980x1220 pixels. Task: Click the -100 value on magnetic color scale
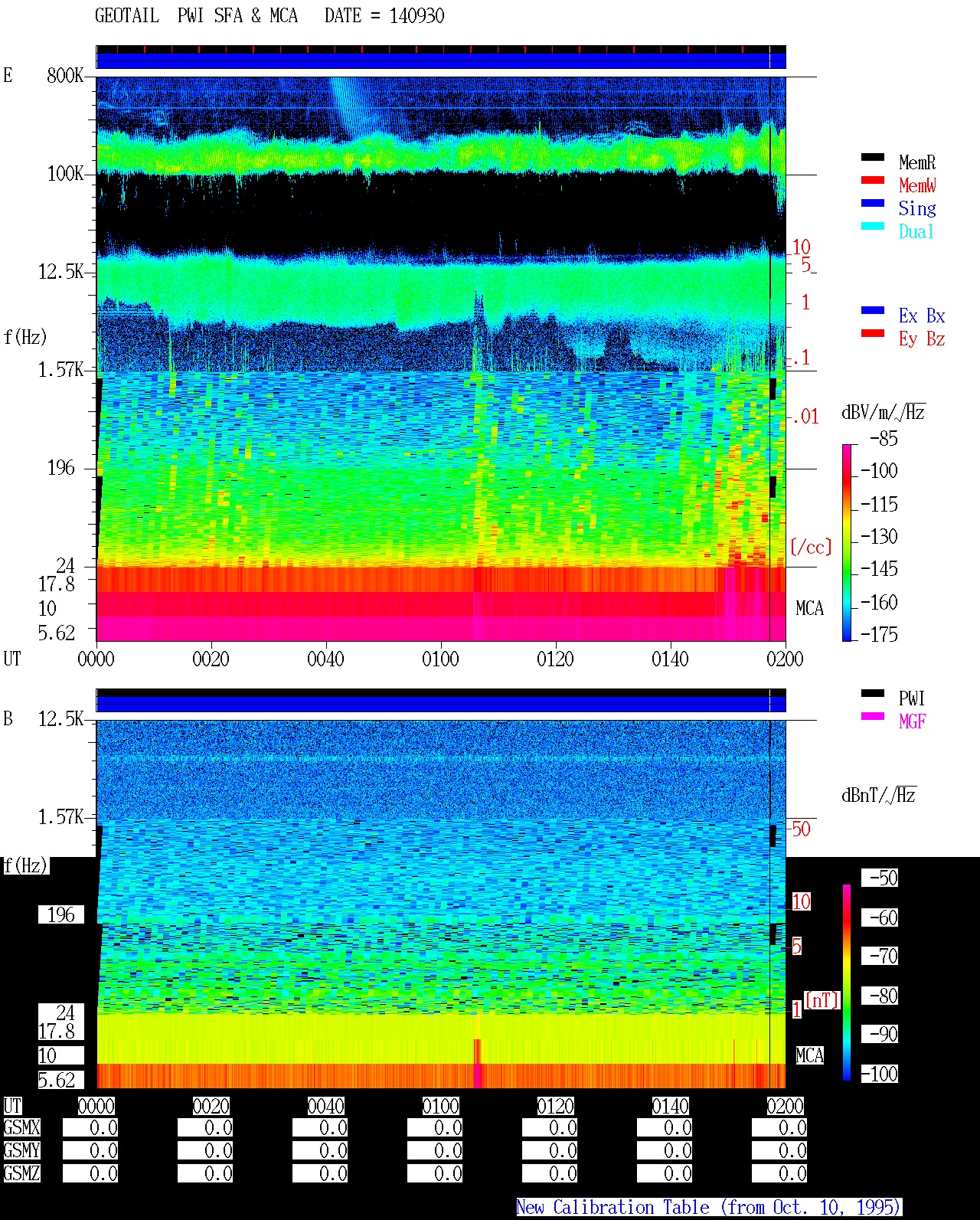pos(880,1074)
